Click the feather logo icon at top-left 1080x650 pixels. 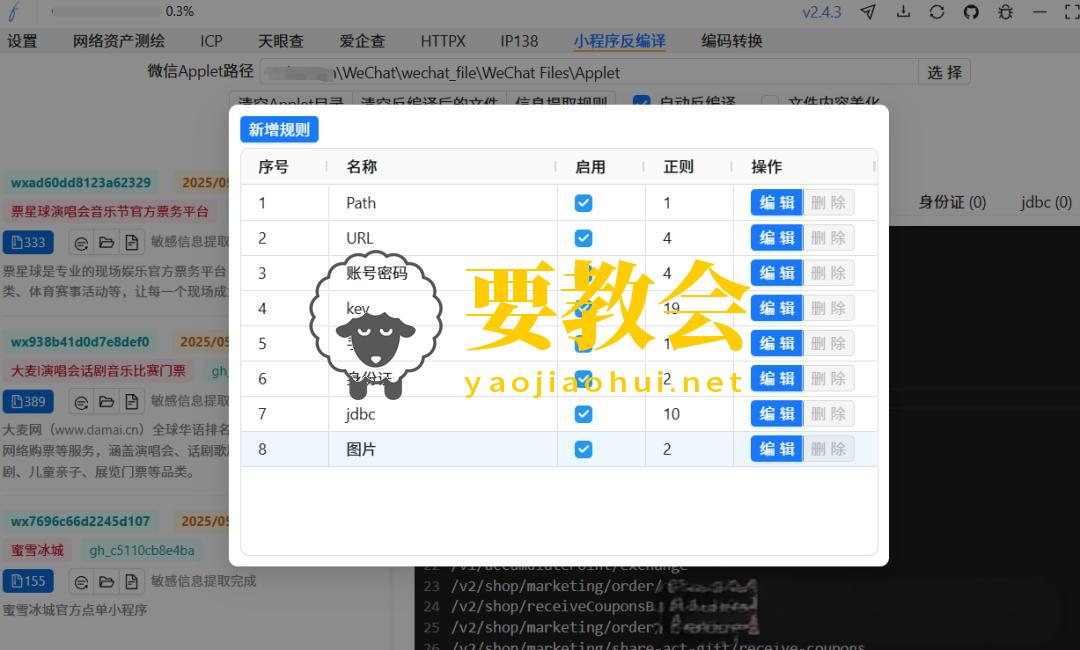[14, 12]
